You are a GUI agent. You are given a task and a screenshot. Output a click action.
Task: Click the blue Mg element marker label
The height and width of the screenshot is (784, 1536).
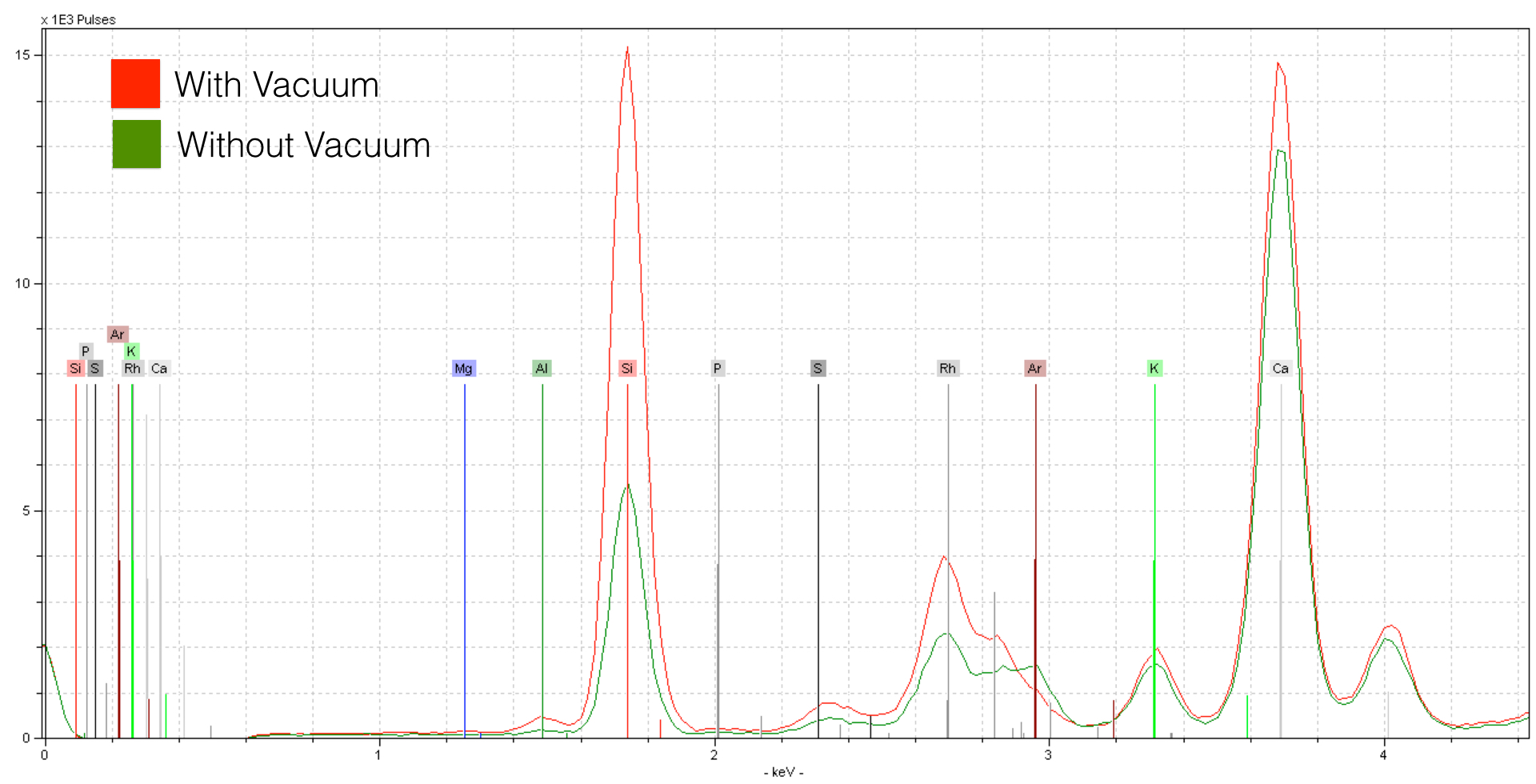[x=463, y=368]
